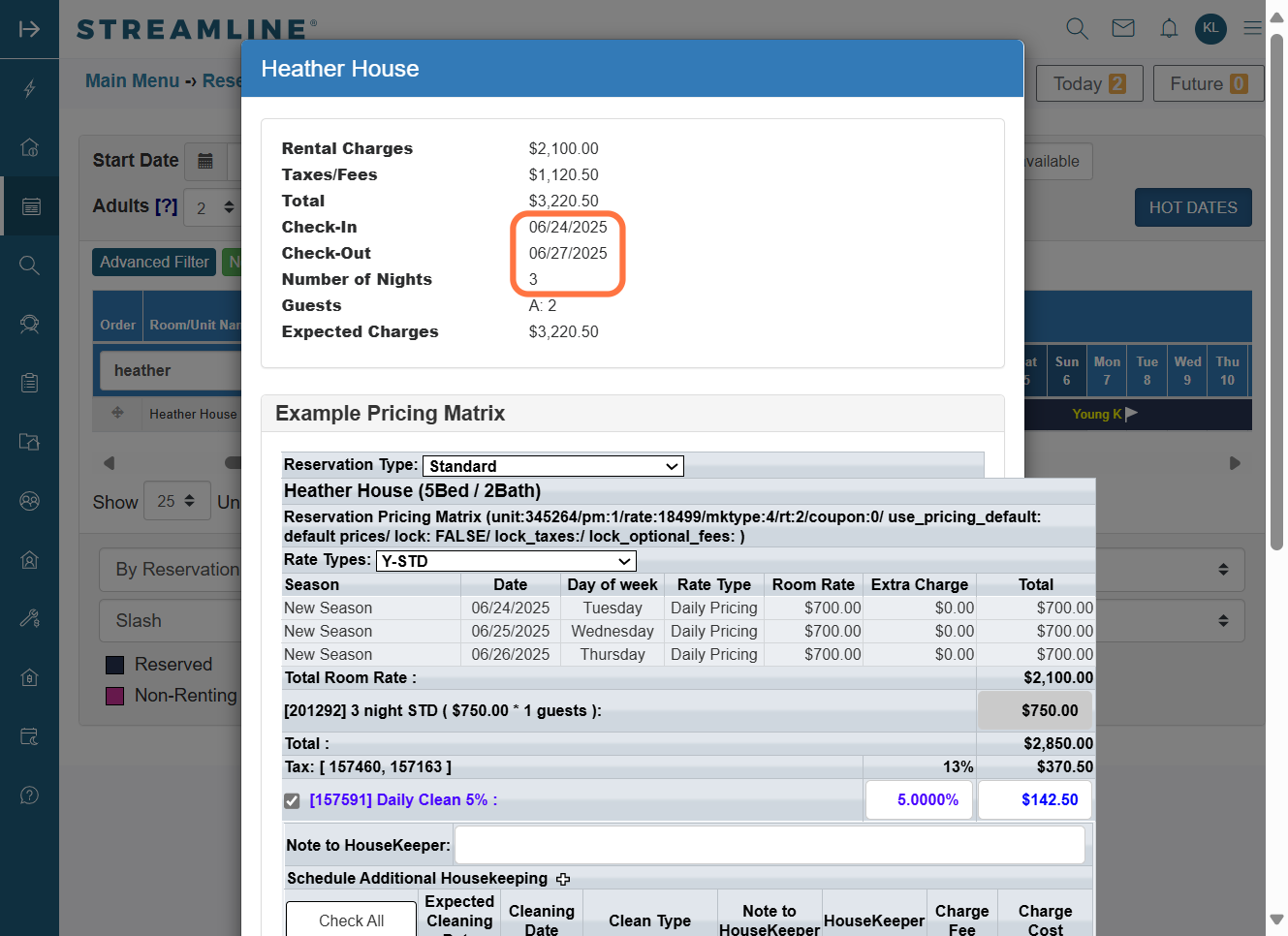Go to the Main Menu breadcrumb link

pos(133,81)
